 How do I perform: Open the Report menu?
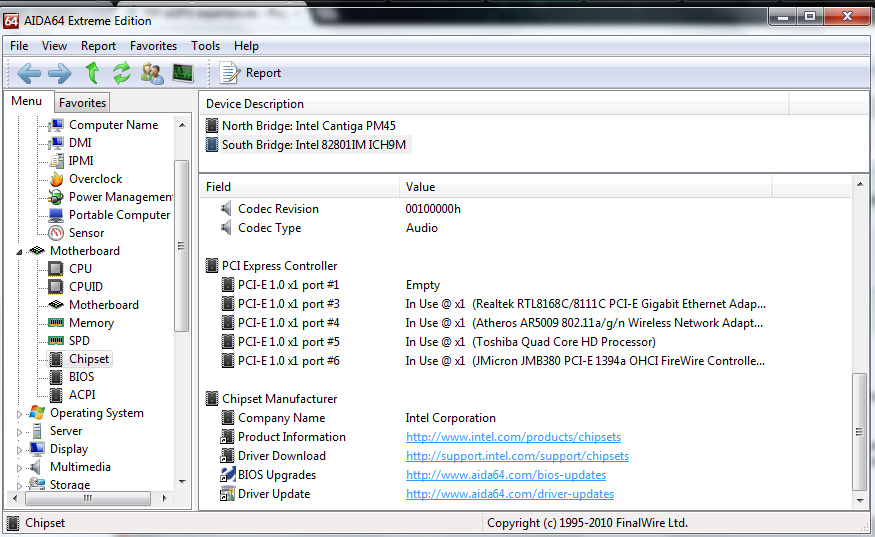[x=98, y=46]
